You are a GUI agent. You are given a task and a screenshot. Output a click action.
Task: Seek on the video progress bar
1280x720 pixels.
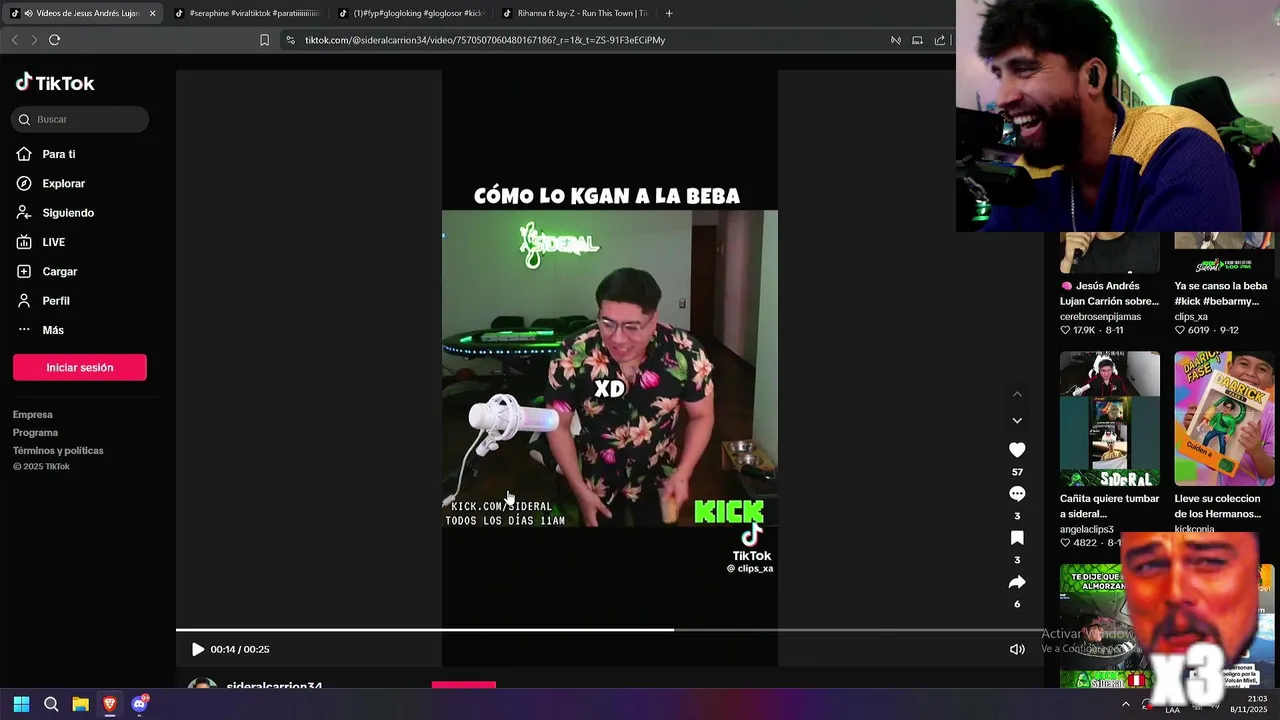(x=609, y=630)
